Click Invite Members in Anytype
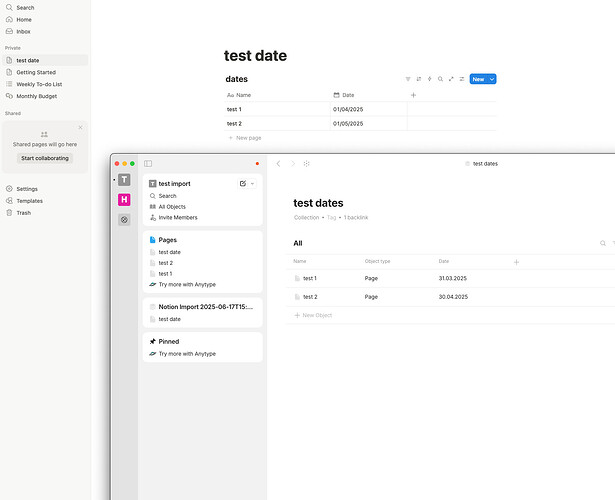This screenshot has width=615, height=500. [x=173, y=217]
